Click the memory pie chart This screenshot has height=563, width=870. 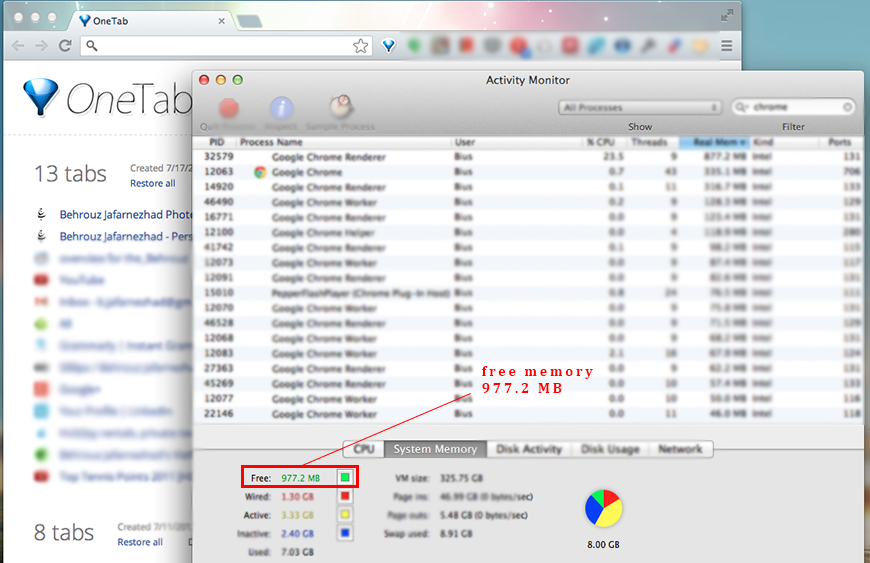coord(603,508)
